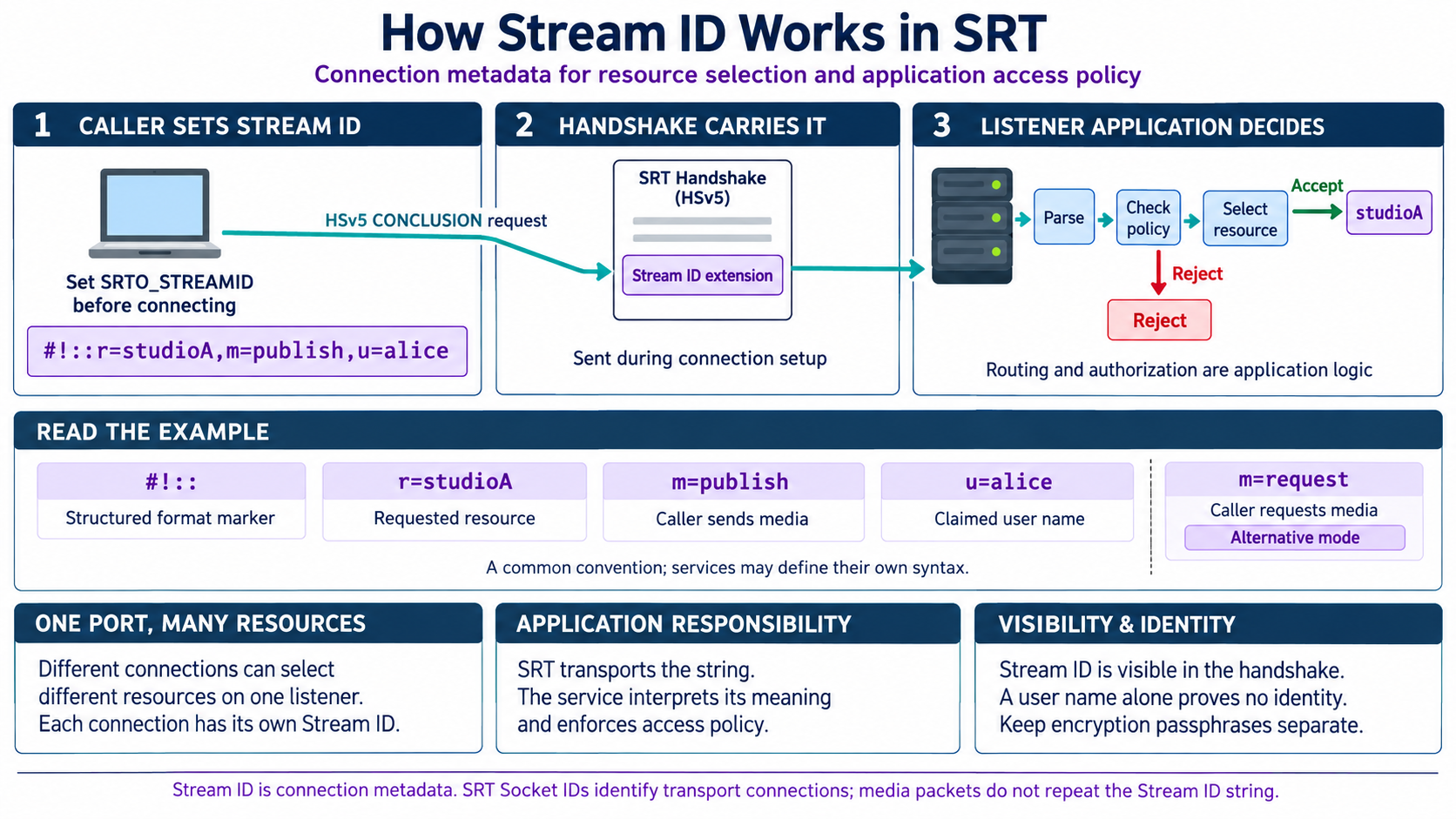Click the red Reject outcome box
Image resolution: width=1456 pixels, height=819 pixels.
coord(1159,320)
